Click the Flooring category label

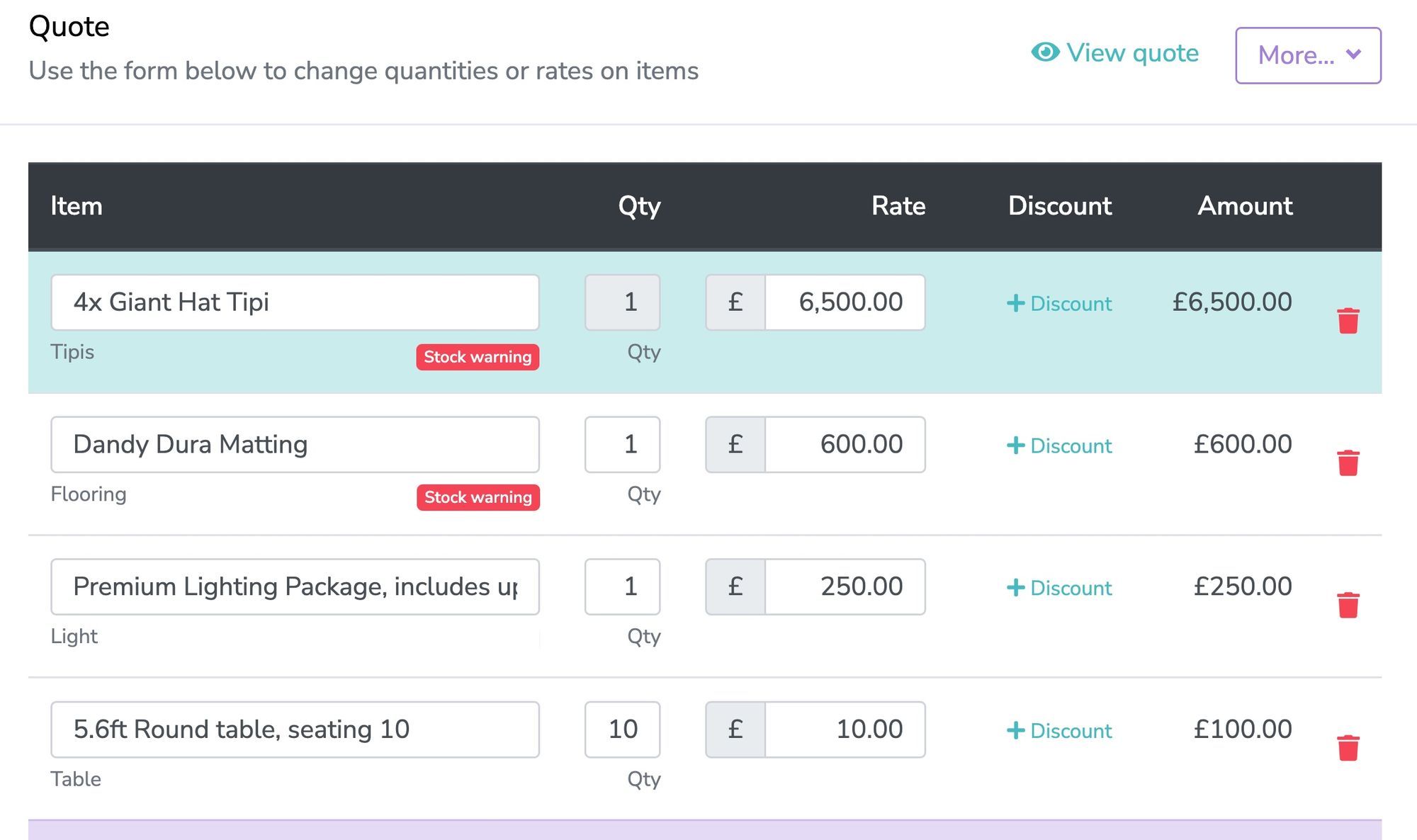pos(89,494)
